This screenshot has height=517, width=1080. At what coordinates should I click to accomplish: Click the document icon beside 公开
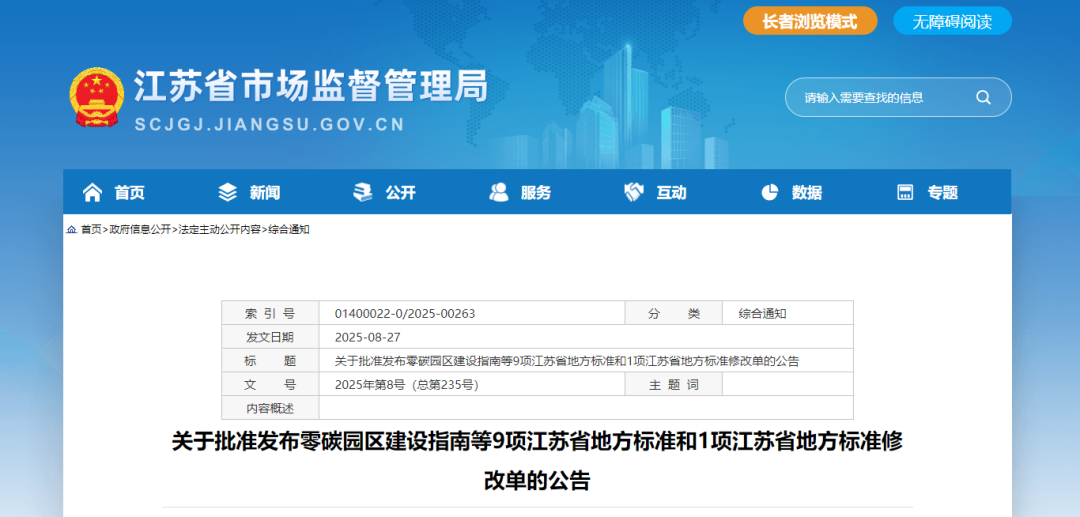(x=362, y=192)
